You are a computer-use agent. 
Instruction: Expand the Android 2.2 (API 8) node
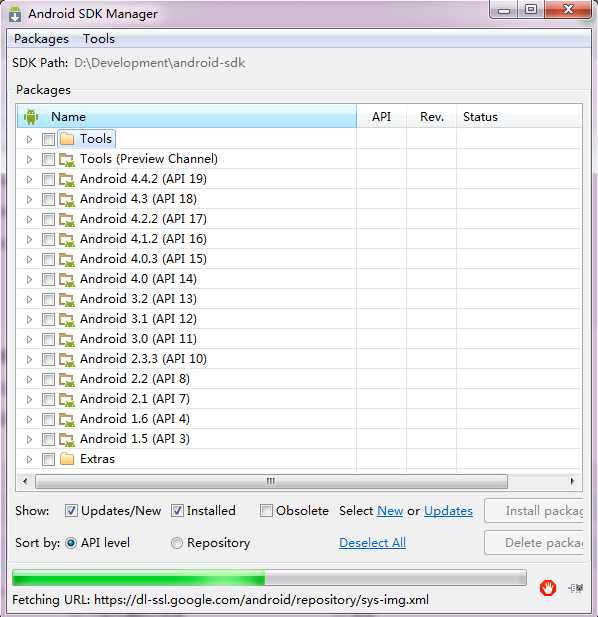coord(29,379)
